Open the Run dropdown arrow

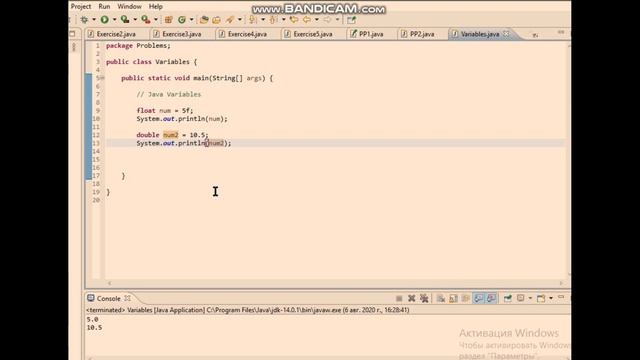(115, 20)
